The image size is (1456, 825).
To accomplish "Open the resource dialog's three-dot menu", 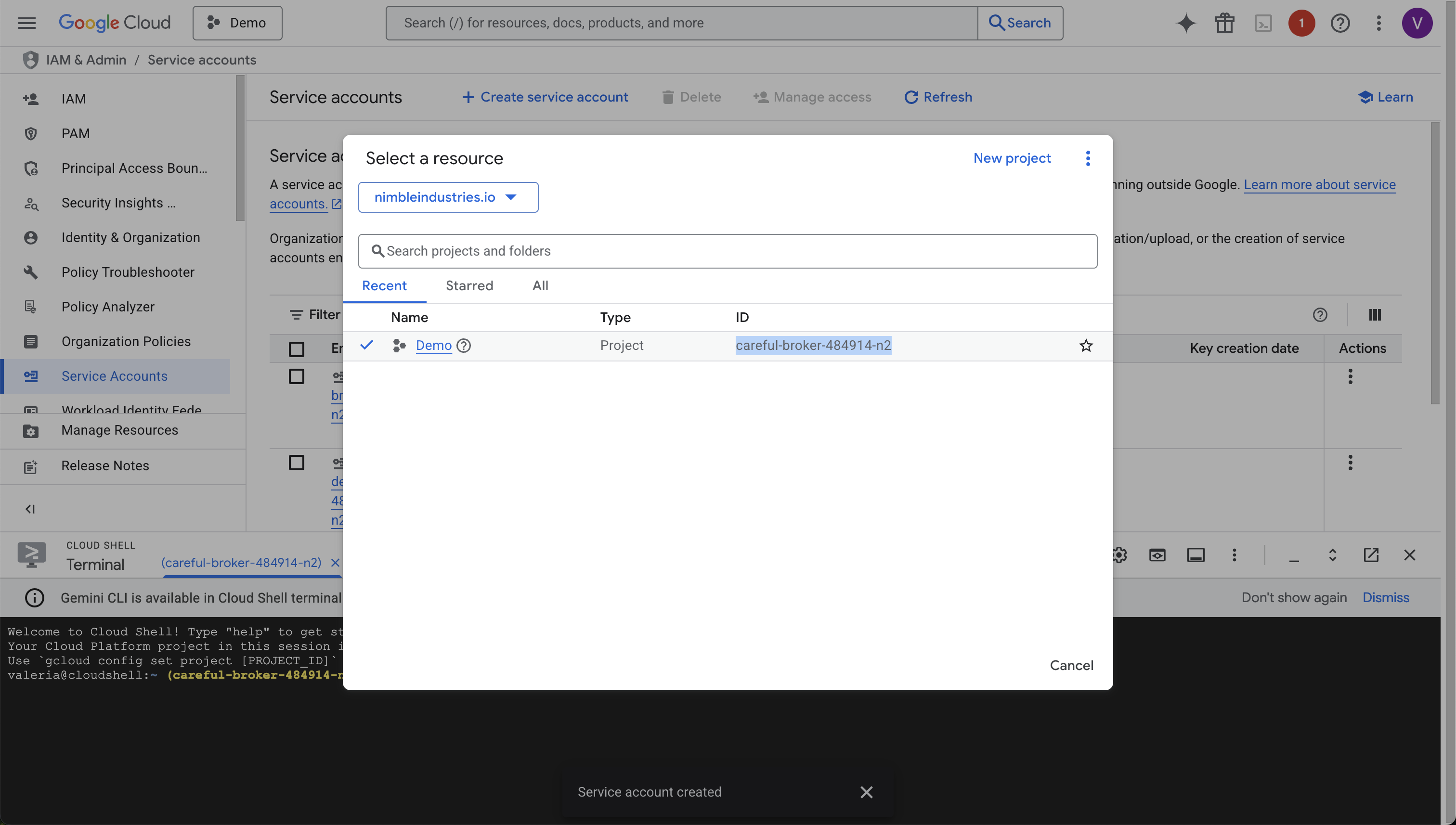I will [1088, 158].
